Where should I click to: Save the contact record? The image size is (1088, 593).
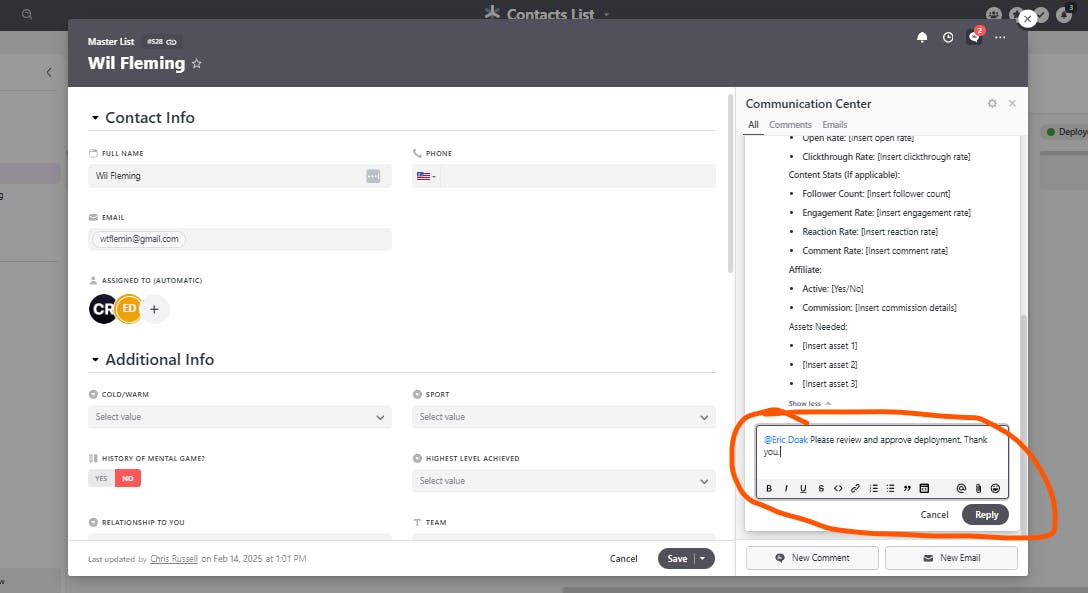tap(677, 558)
